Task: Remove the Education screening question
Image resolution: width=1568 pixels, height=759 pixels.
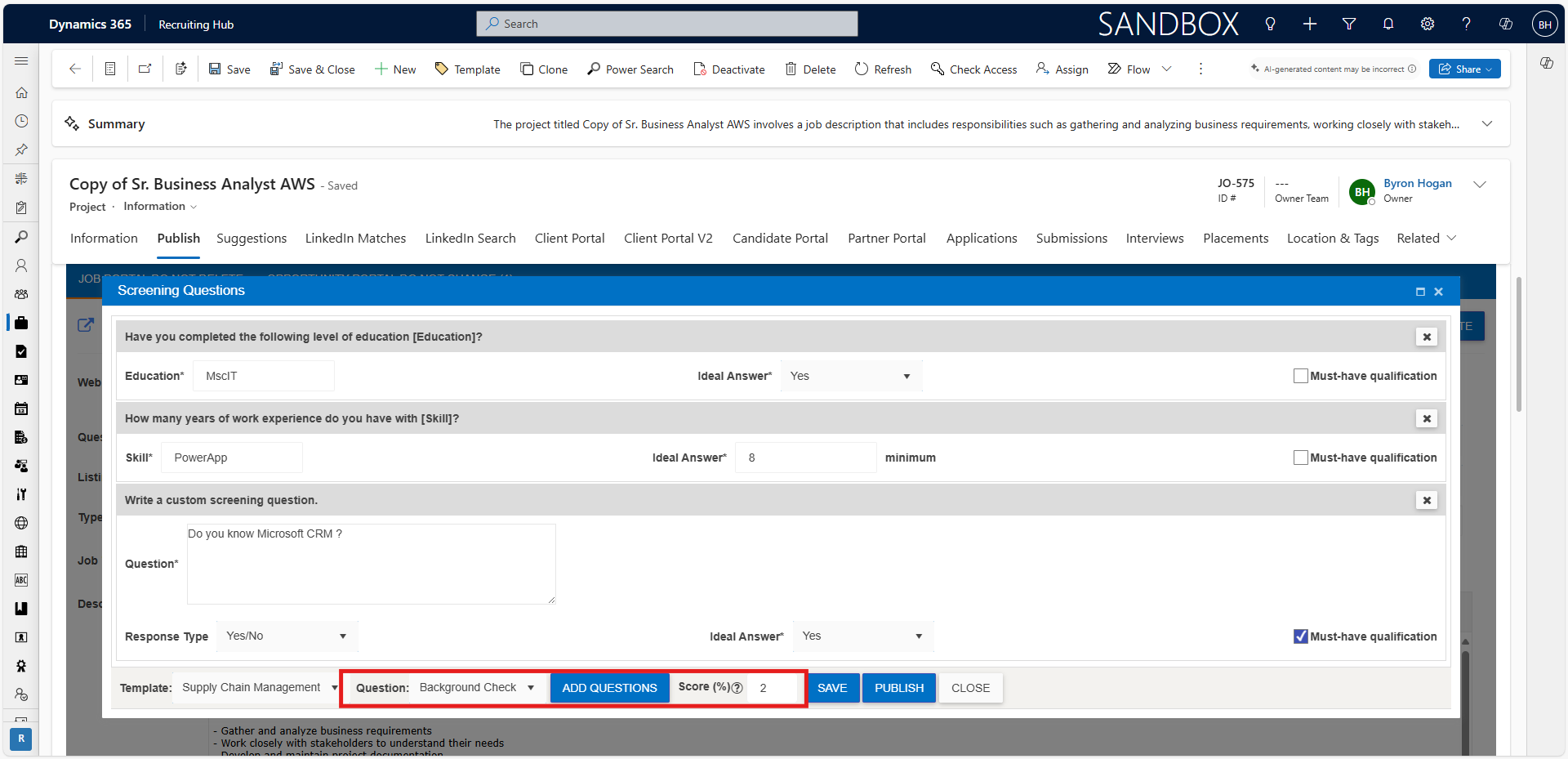Action: click(x=1427, y=337)
